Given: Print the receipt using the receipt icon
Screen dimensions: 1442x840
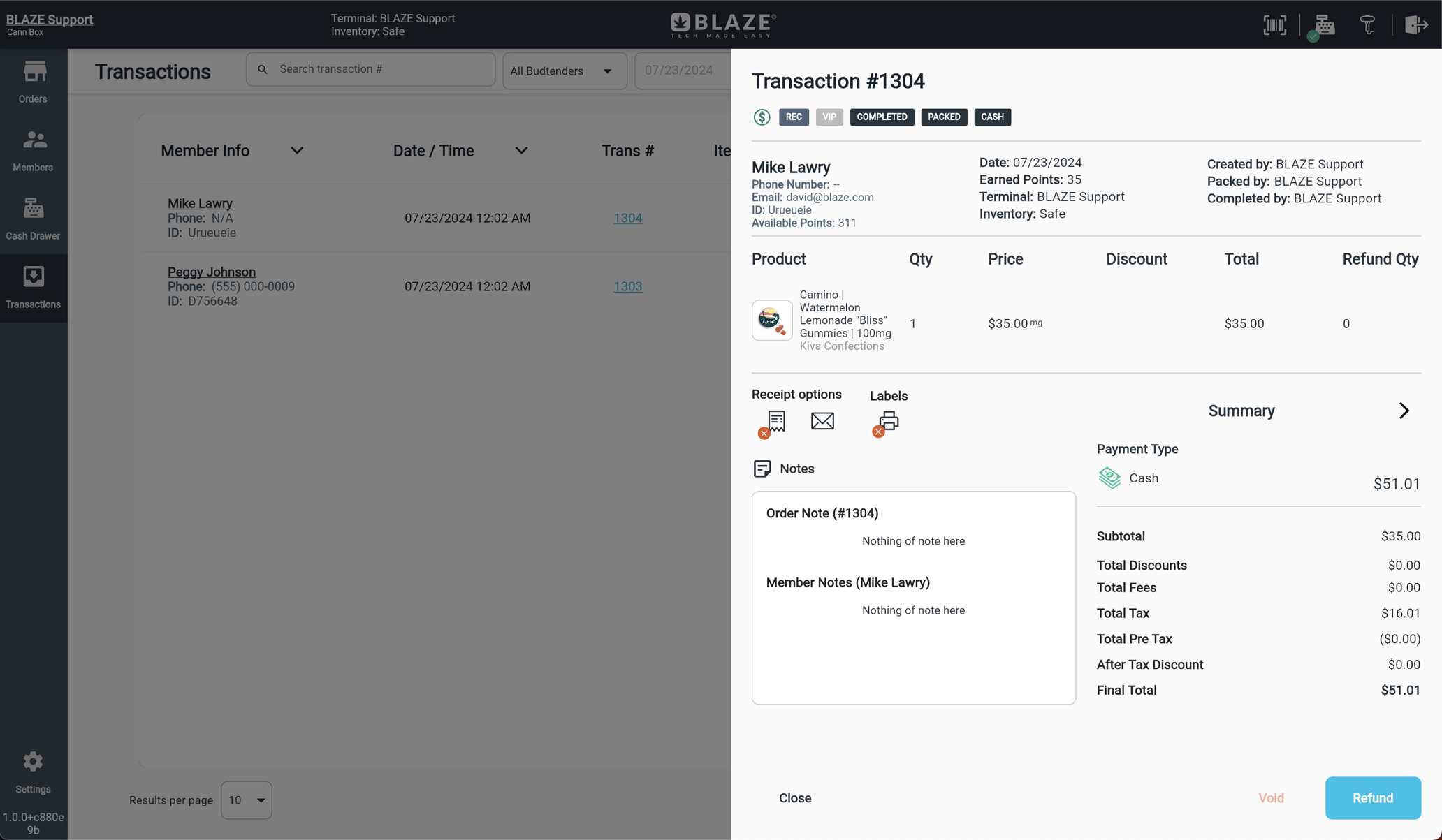Looking at the screenshot, I should (x=774, y=420).
